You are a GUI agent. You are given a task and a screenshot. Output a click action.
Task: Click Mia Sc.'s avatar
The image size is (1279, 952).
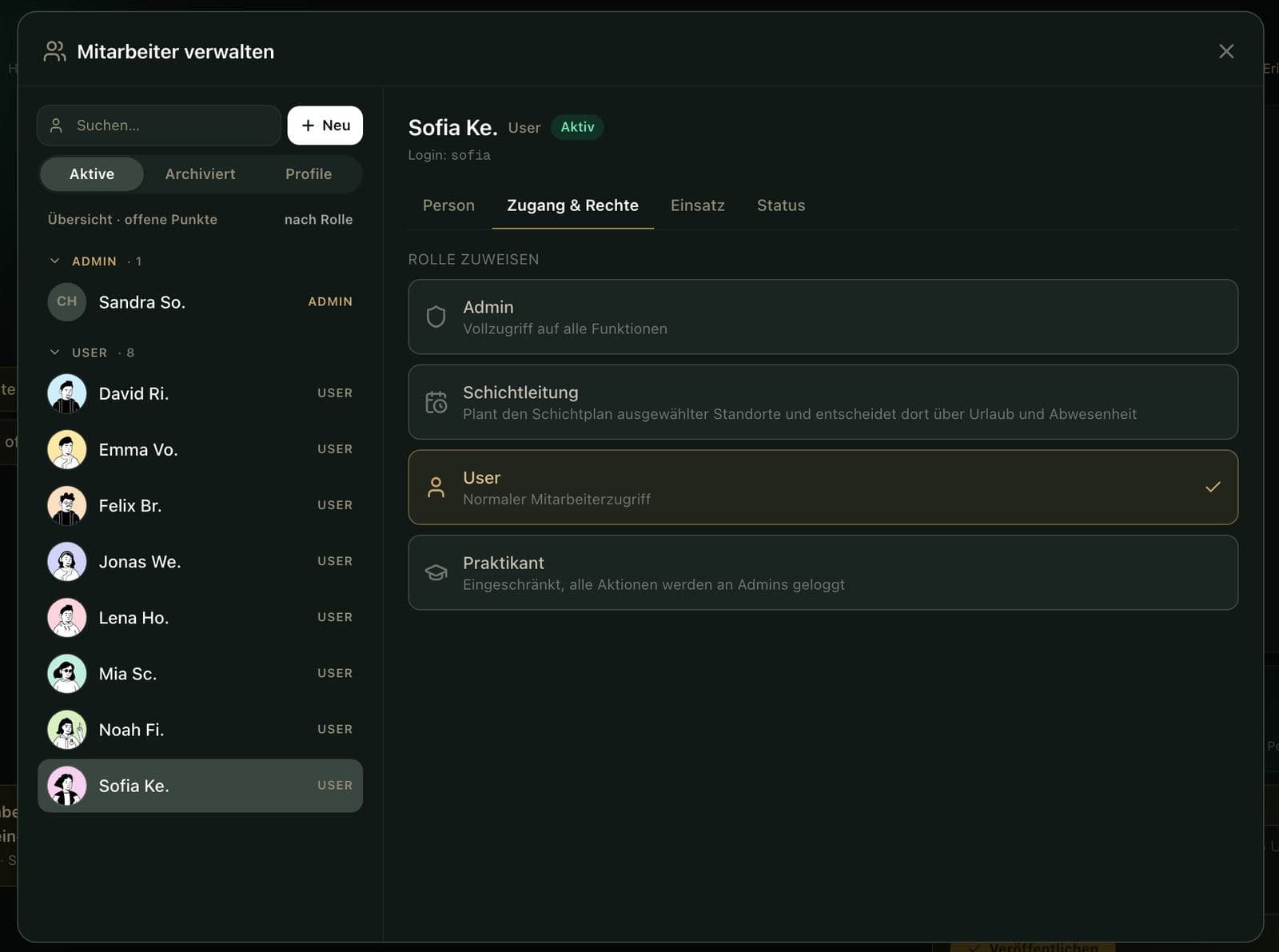tap(67, 673)
